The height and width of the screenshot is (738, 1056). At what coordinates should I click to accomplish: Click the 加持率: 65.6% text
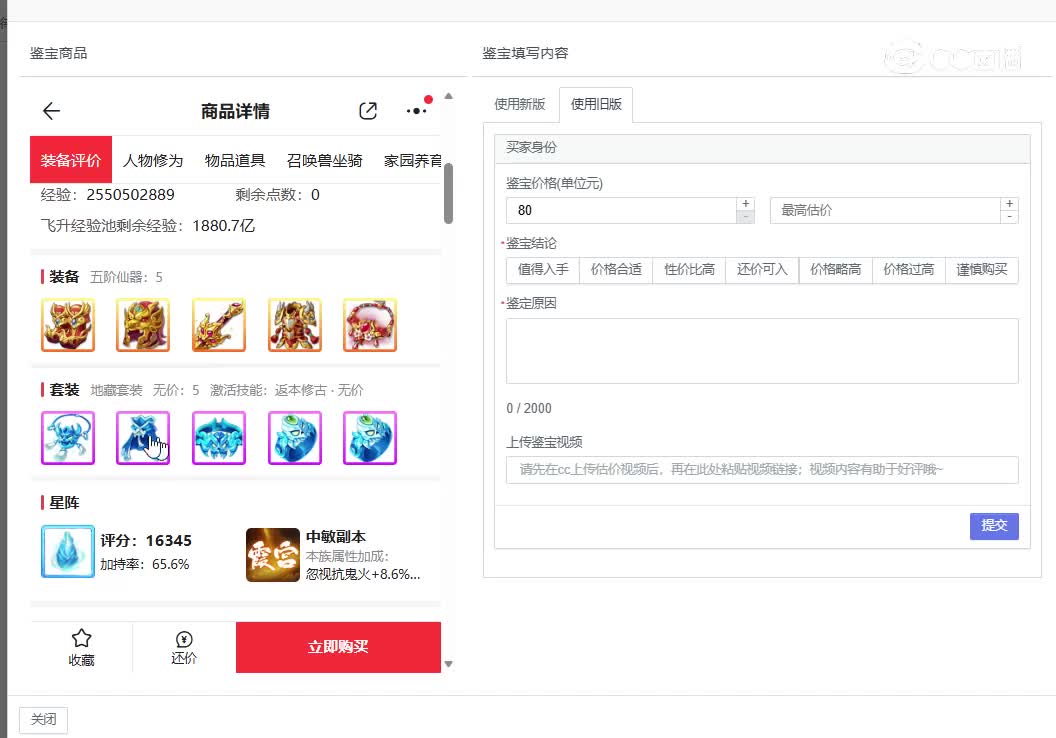pos(145,564)
